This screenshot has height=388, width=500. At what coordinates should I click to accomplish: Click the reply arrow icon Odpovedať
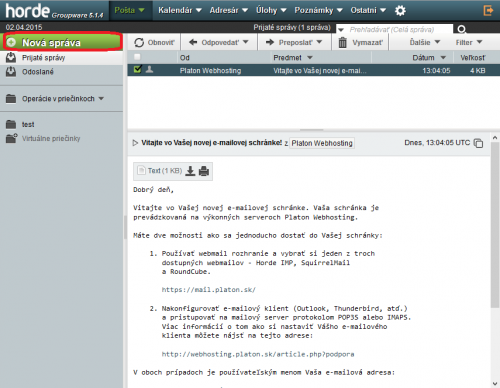pyautogui.click(x=193, y=42)
